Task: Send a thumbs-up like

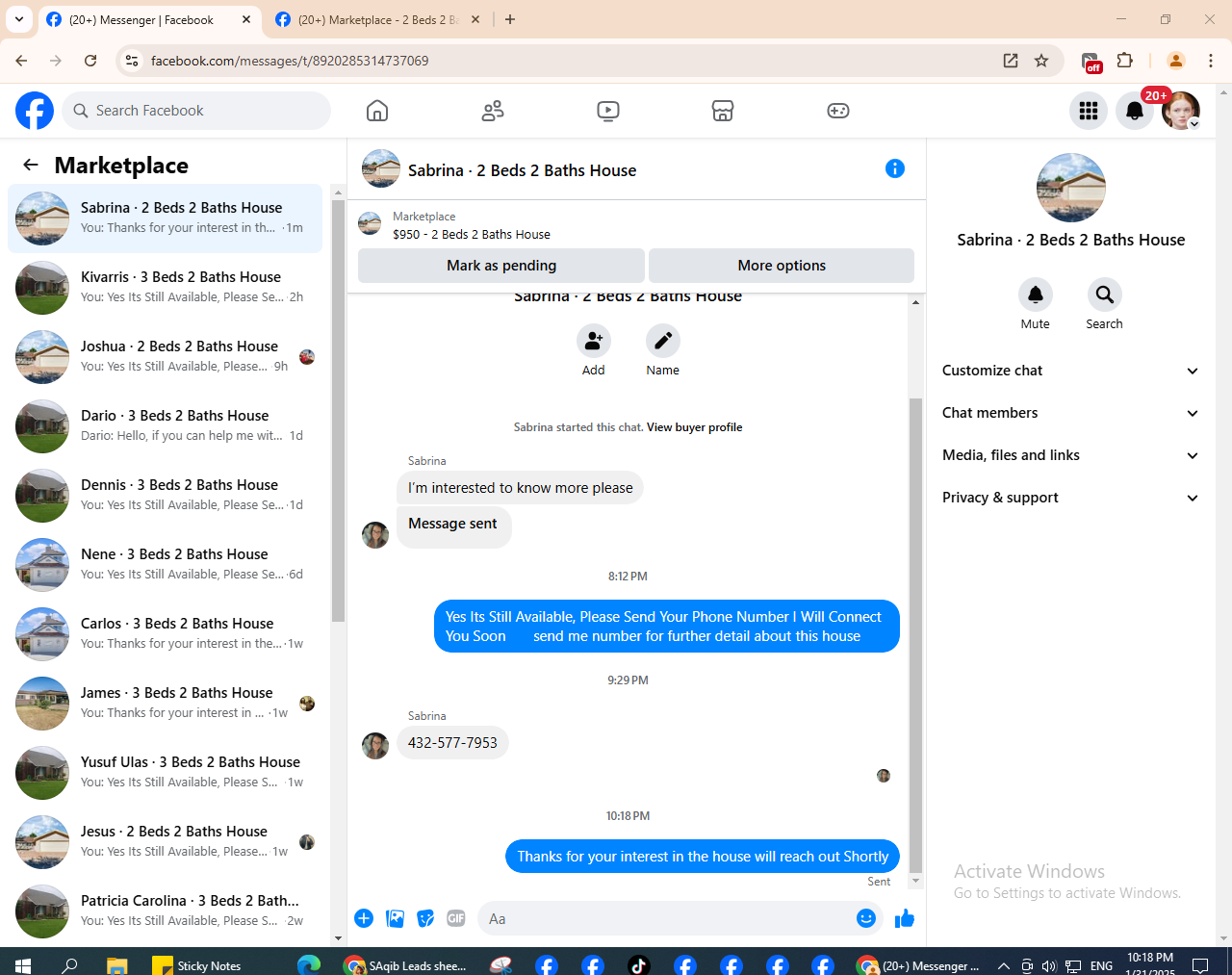Action: (905, 918)
